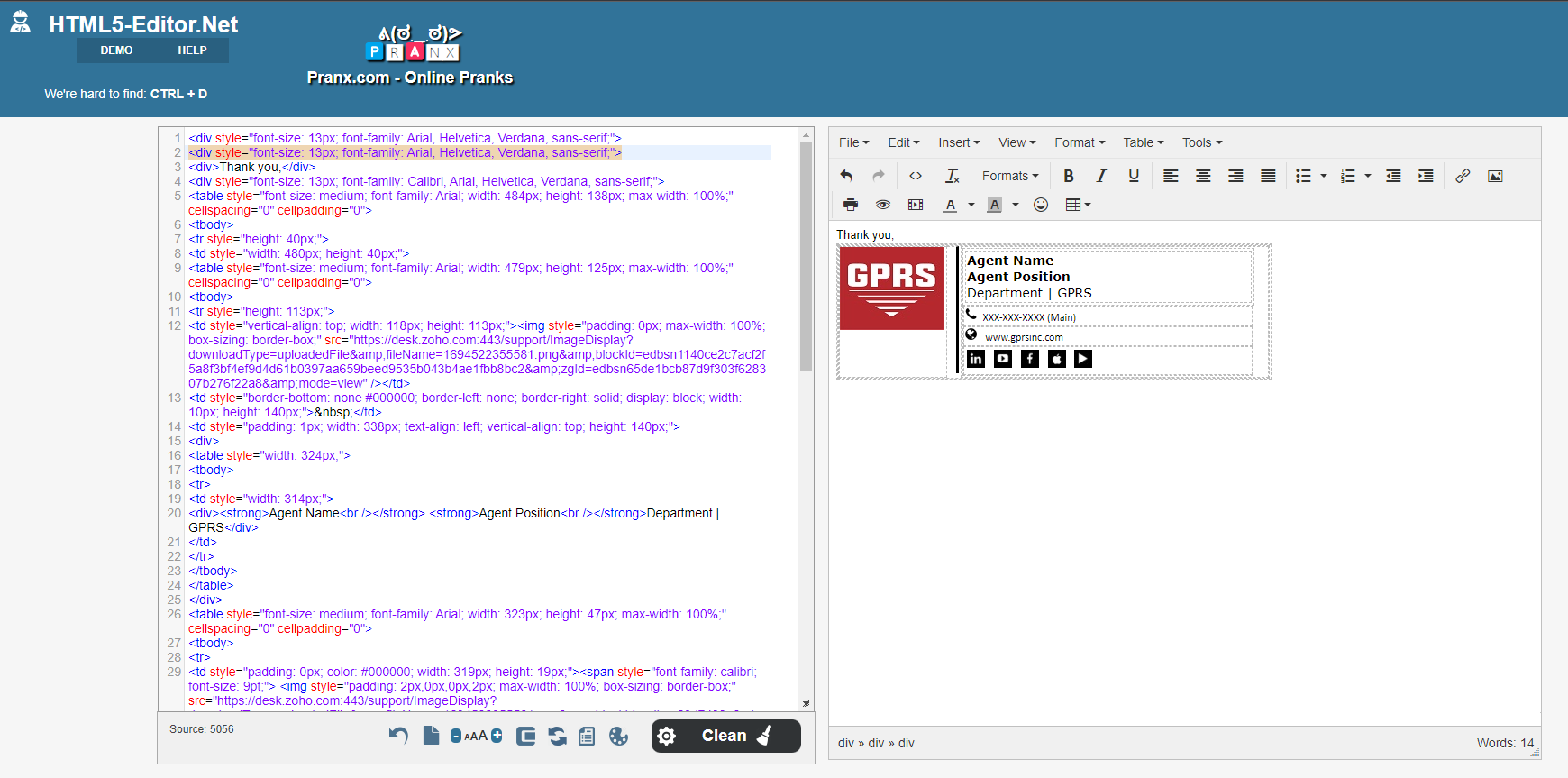
Task: Click the insert media icon
Action: coord(916,205)
